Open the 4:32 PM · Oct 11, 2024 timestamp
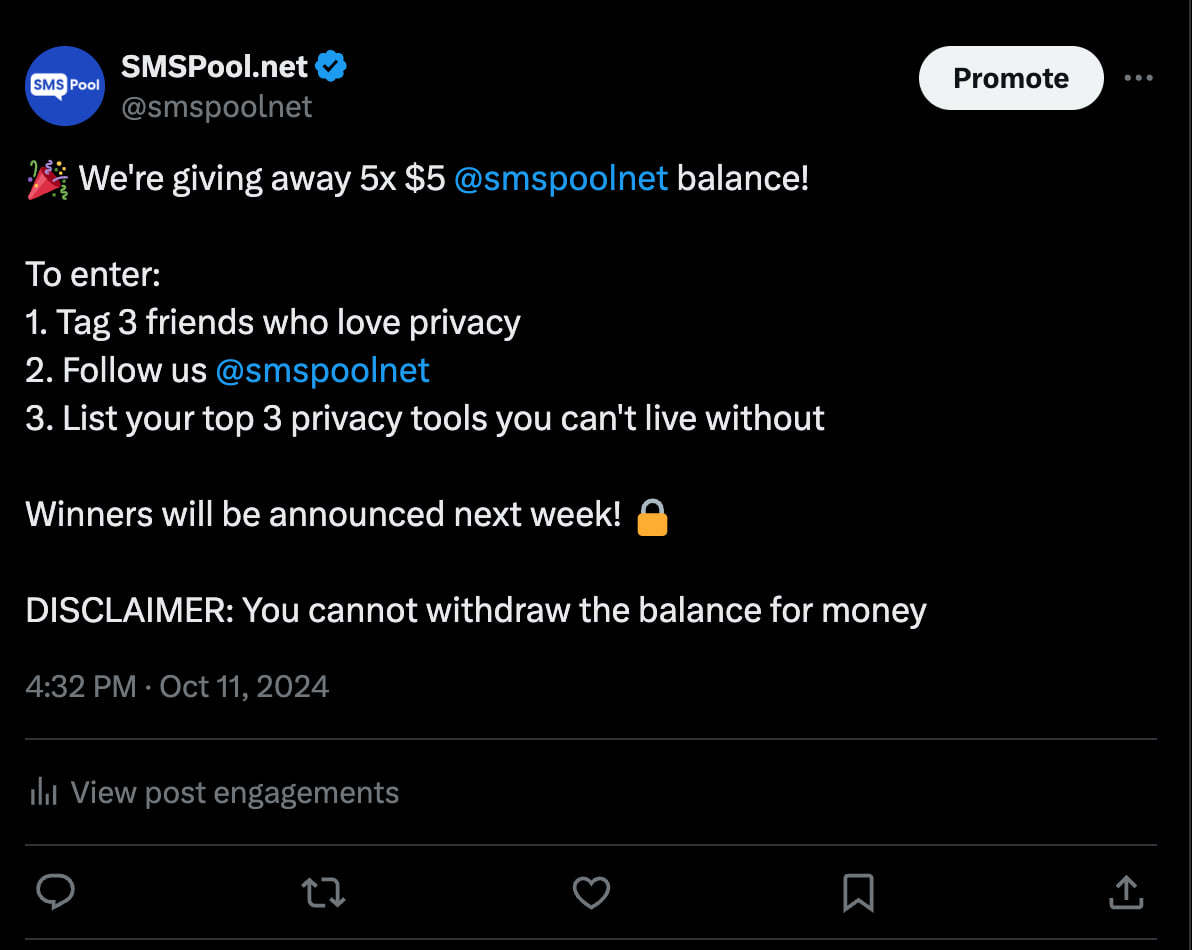 point(177,686)
